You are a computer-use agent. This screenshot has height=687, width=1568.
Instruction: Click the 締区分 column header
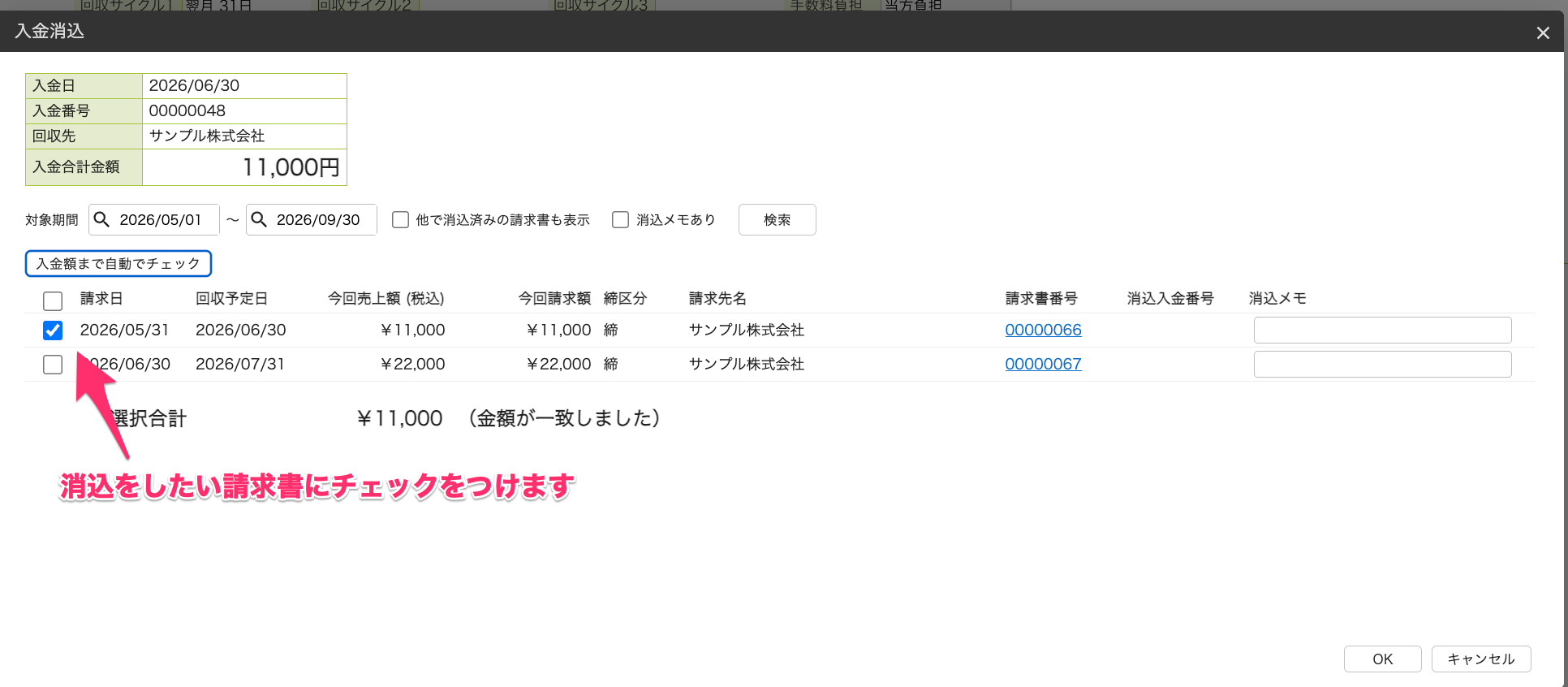625,298
